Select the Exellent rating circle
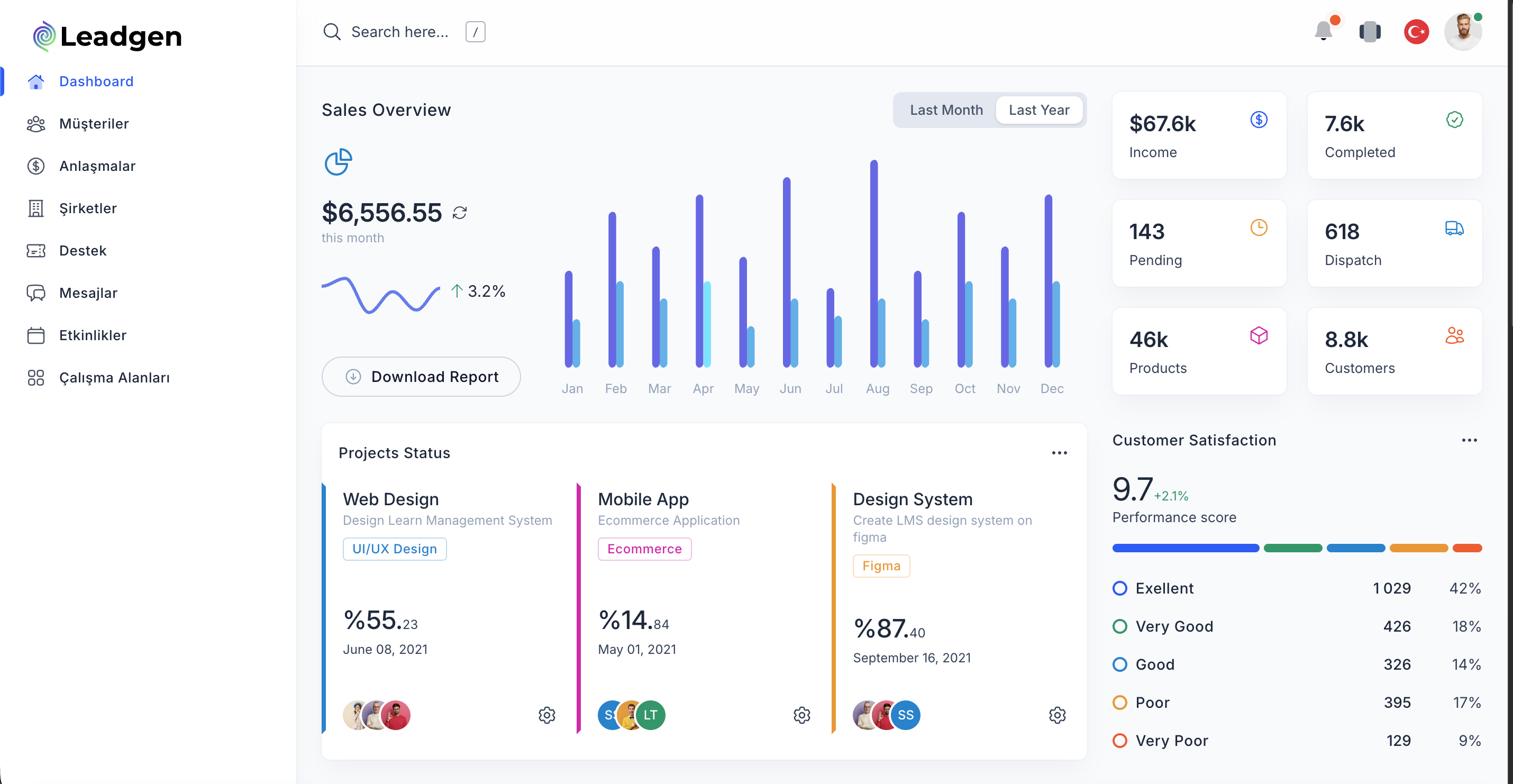The height and width of the screenshot is (784, 1513). [x=1119, y=588]
